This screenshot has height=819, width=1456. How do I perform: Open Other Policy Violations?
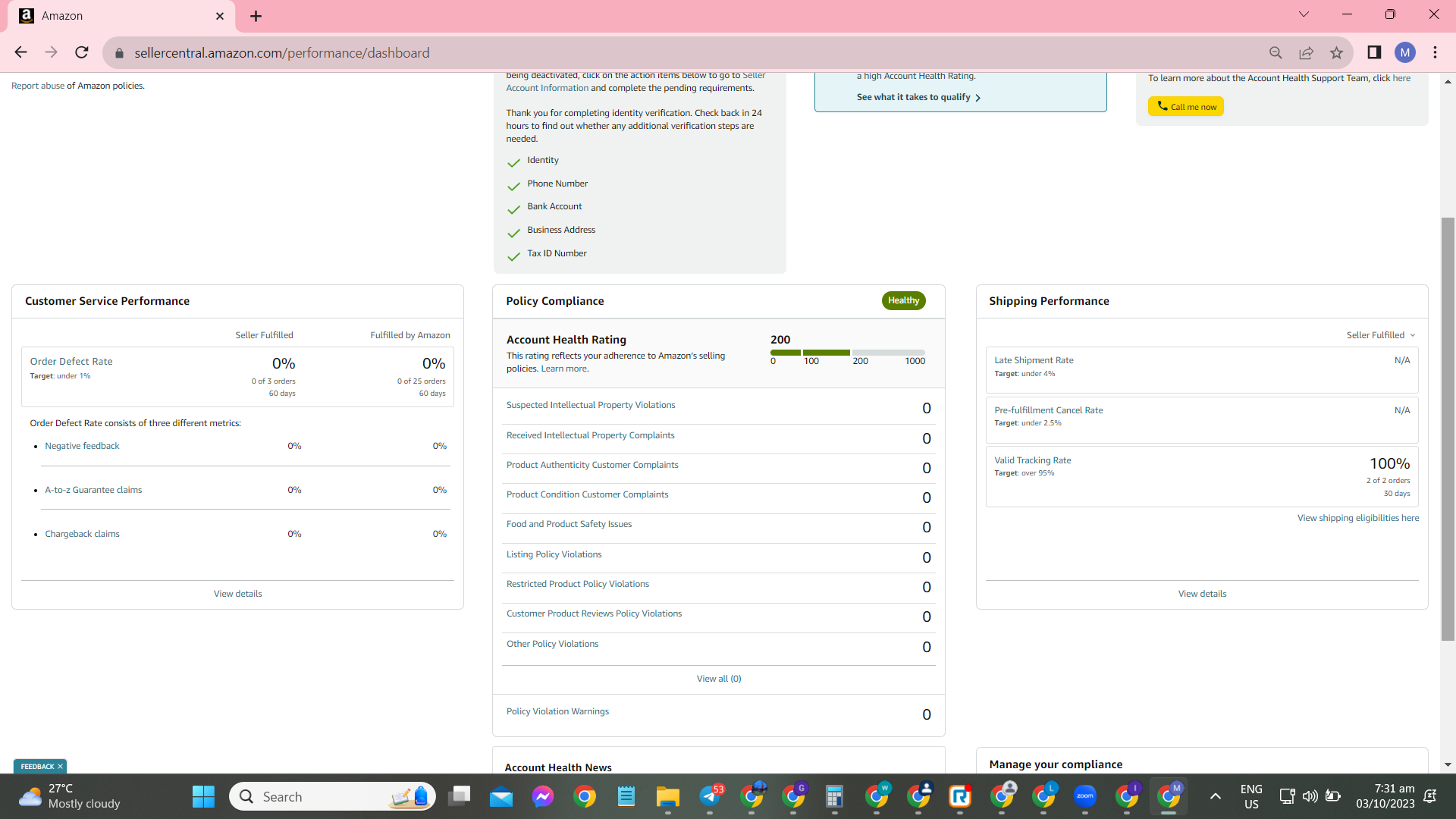(x=552, y=644)
